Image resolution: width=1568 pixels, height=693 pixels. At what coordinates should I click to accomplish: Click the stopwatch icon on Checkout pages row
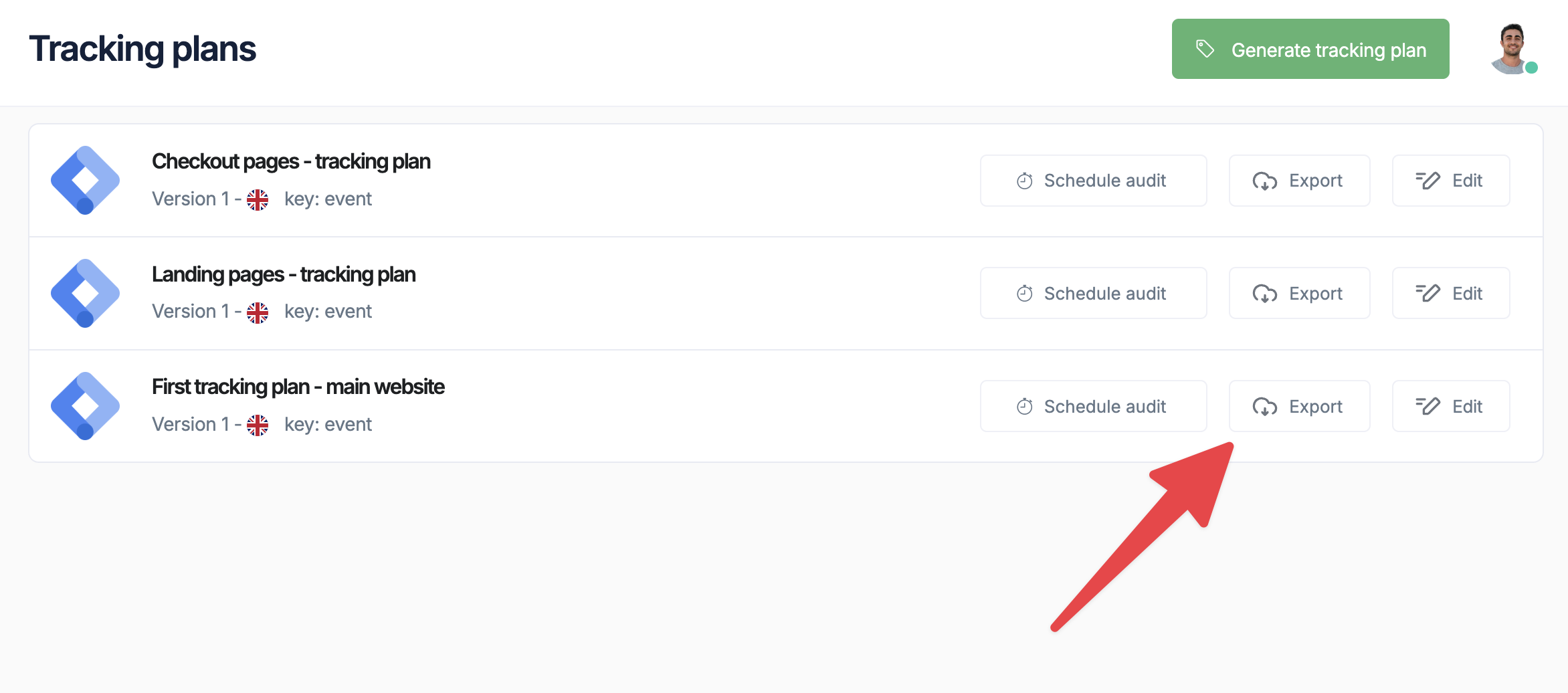(x=1024, y=180)
